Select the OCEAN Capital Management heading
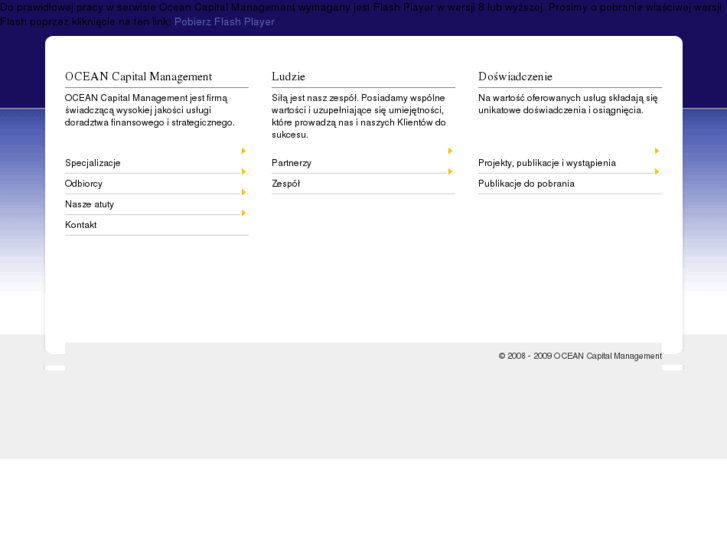Image resolution: width=727 pixels, height=545 pixels. point(138,77)
